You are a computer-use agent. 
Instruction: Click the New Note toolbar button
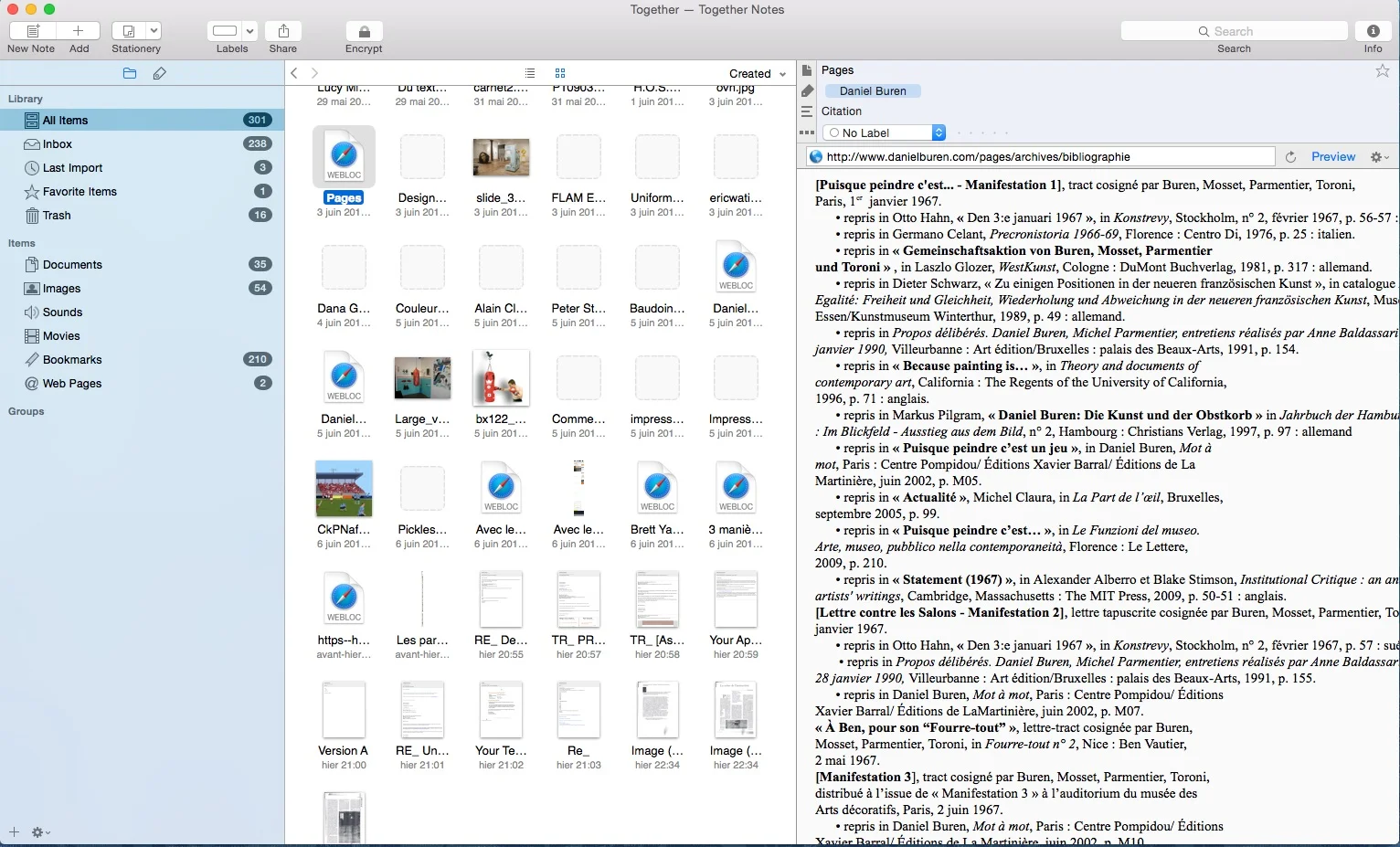point(33,31)
